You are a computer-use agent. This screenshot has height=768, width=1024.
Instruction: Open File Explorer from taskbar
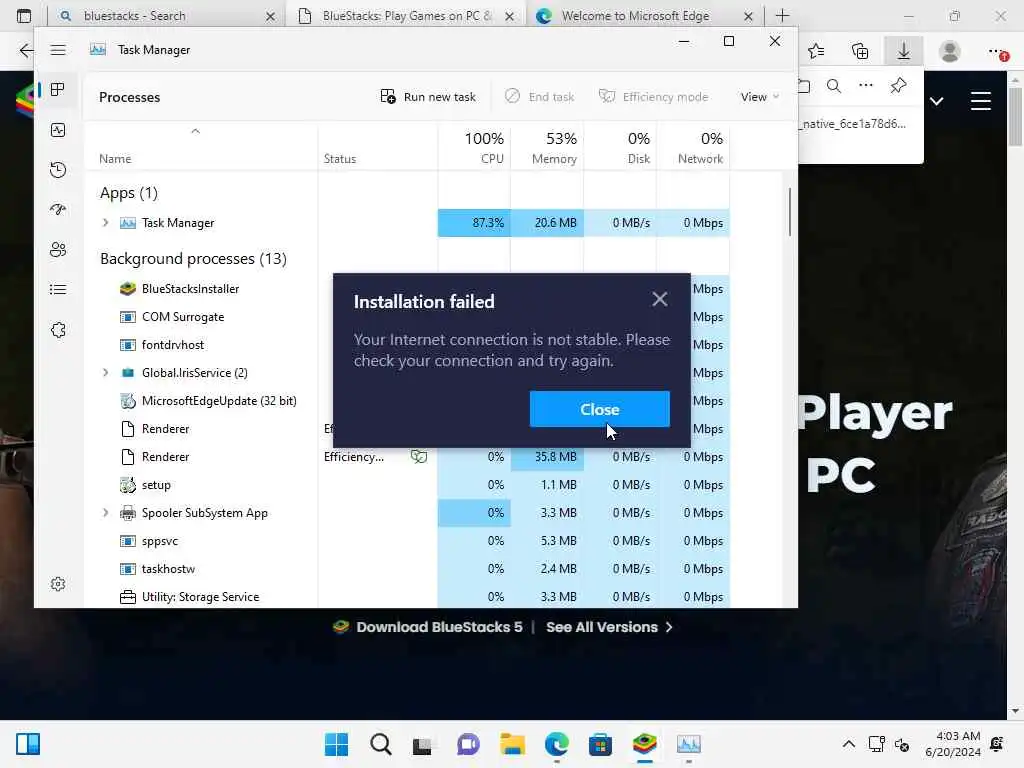(x=513, y=744)
